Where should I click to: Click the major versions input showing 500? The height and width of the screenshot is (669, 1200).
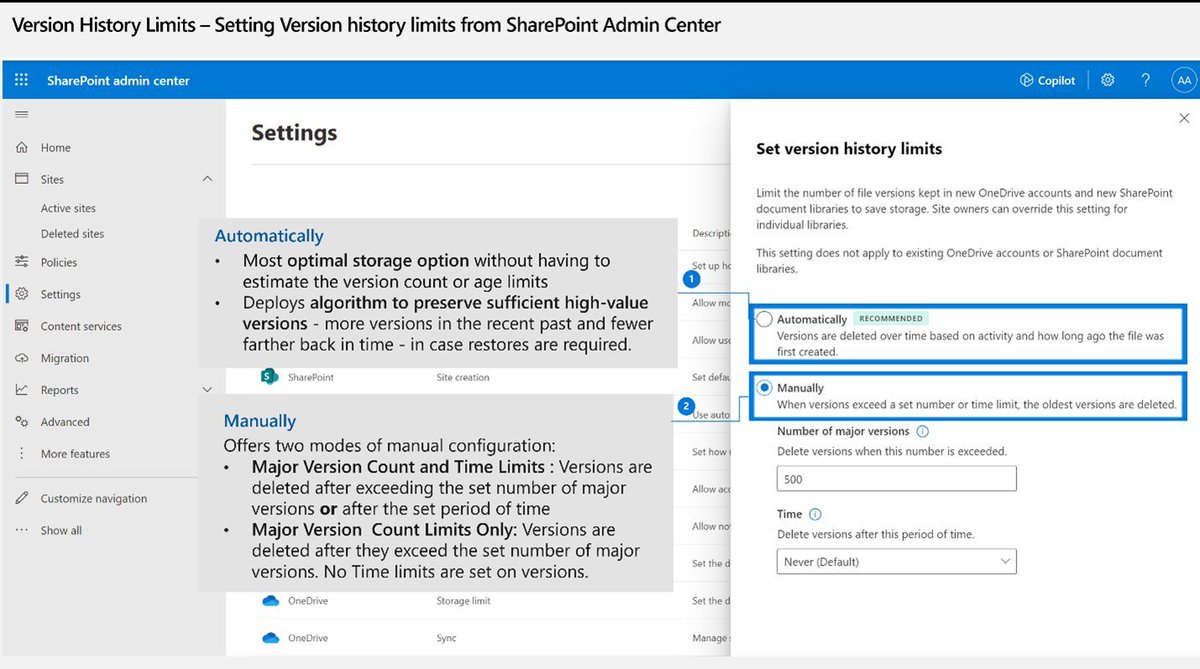point(895,478)
